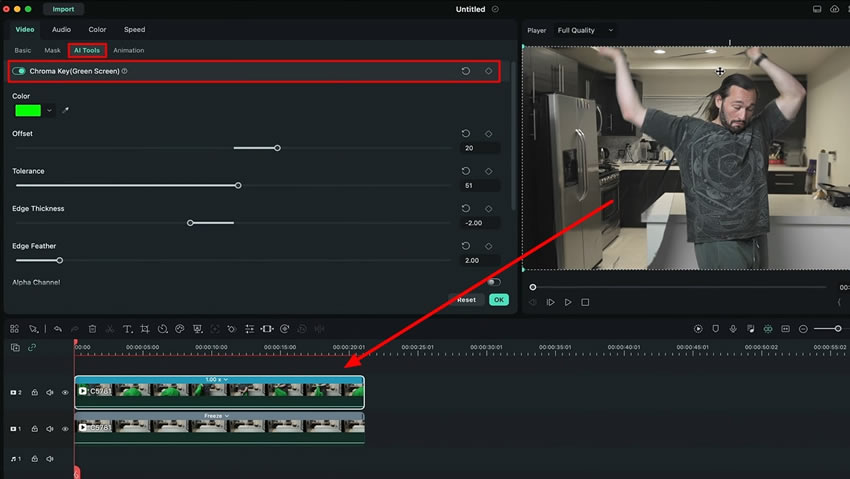
Task: Select the Text tool in the timeline toolbar
Action: click(x=127, y=329)
